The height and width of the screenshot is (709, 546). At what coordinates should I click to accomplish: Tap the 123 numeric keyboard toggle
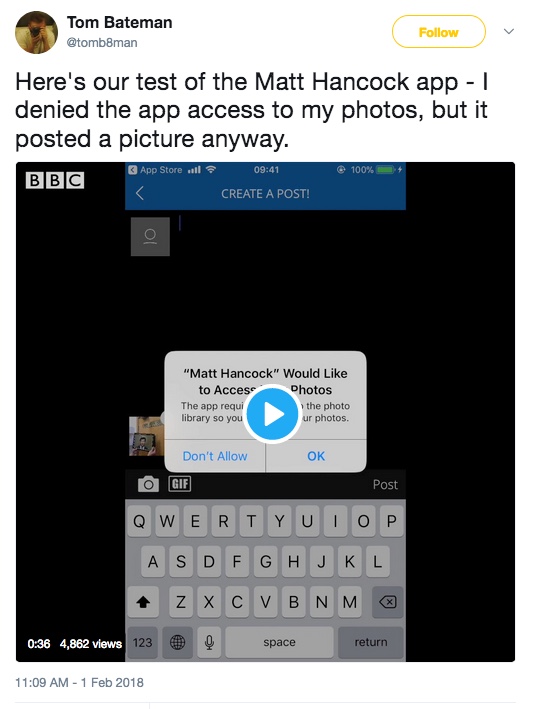142,642
